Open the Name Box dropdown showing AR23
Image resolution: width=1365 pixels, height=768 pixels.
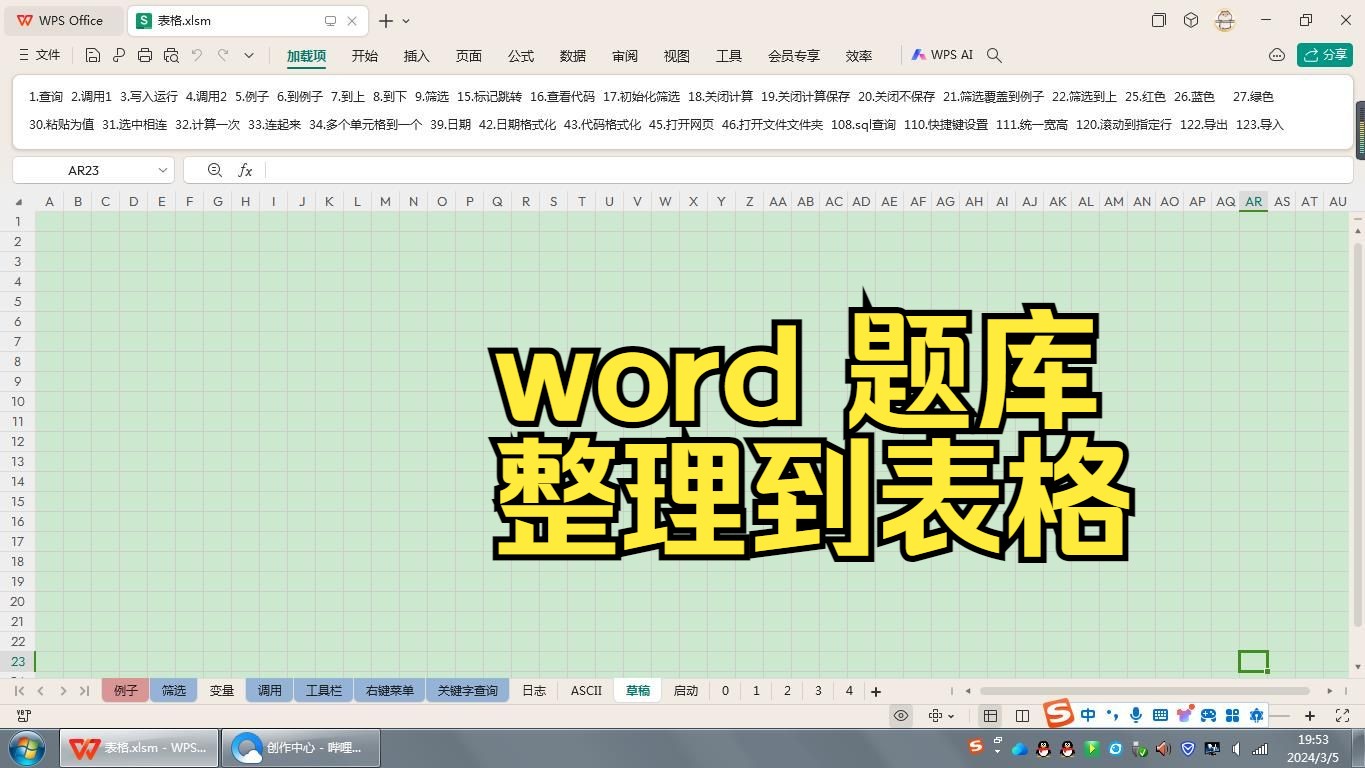click(162, 170)
